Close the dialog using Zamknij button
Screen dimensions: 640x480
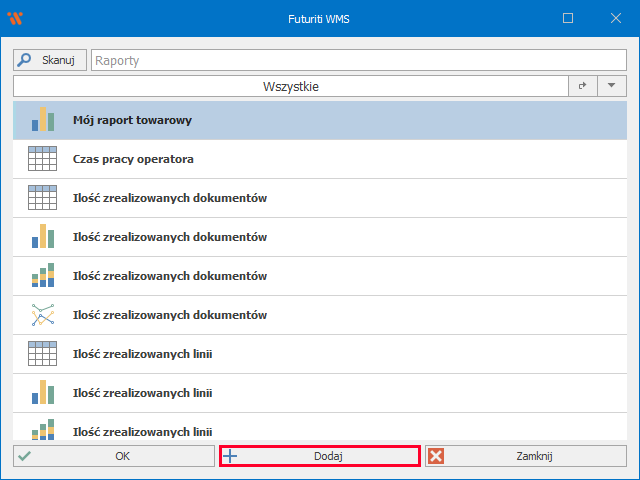pos(525,456)
